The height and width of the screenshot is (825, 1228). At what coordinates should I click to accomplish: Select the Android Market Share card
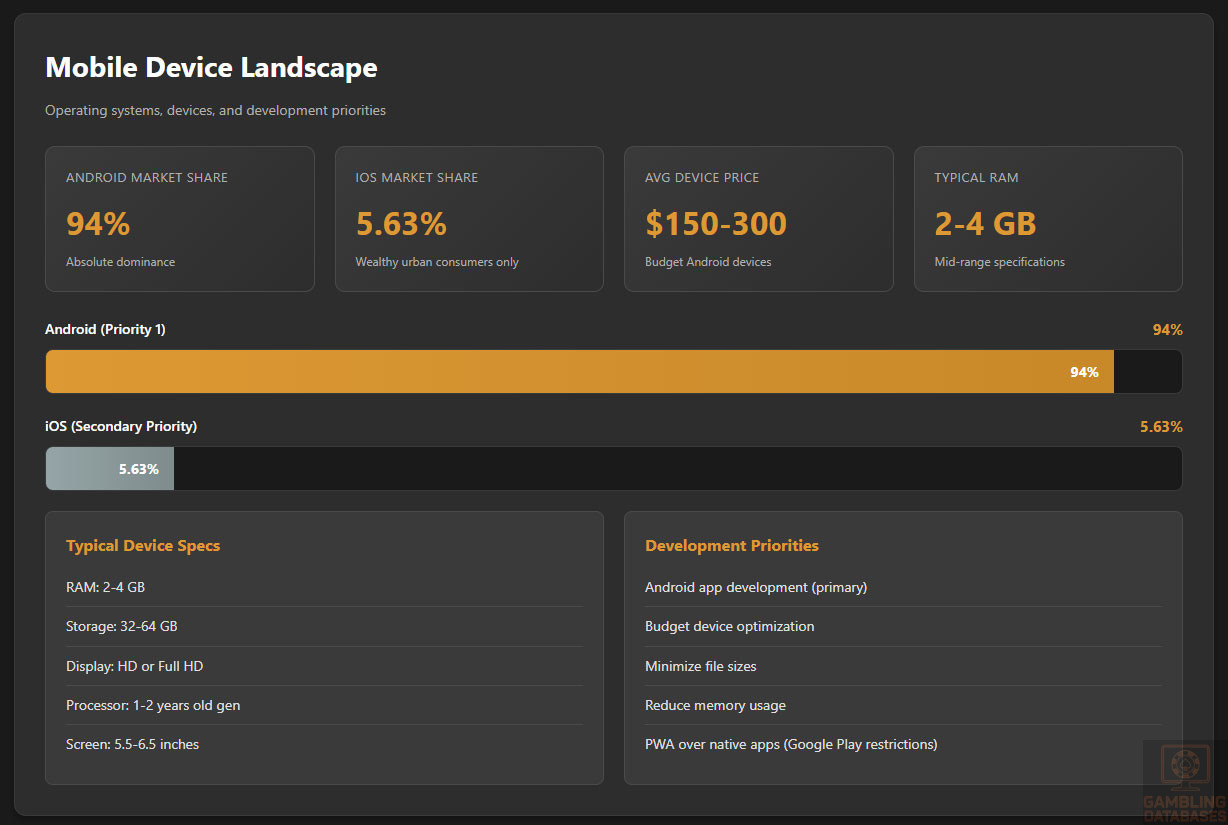tap(180, 219)
